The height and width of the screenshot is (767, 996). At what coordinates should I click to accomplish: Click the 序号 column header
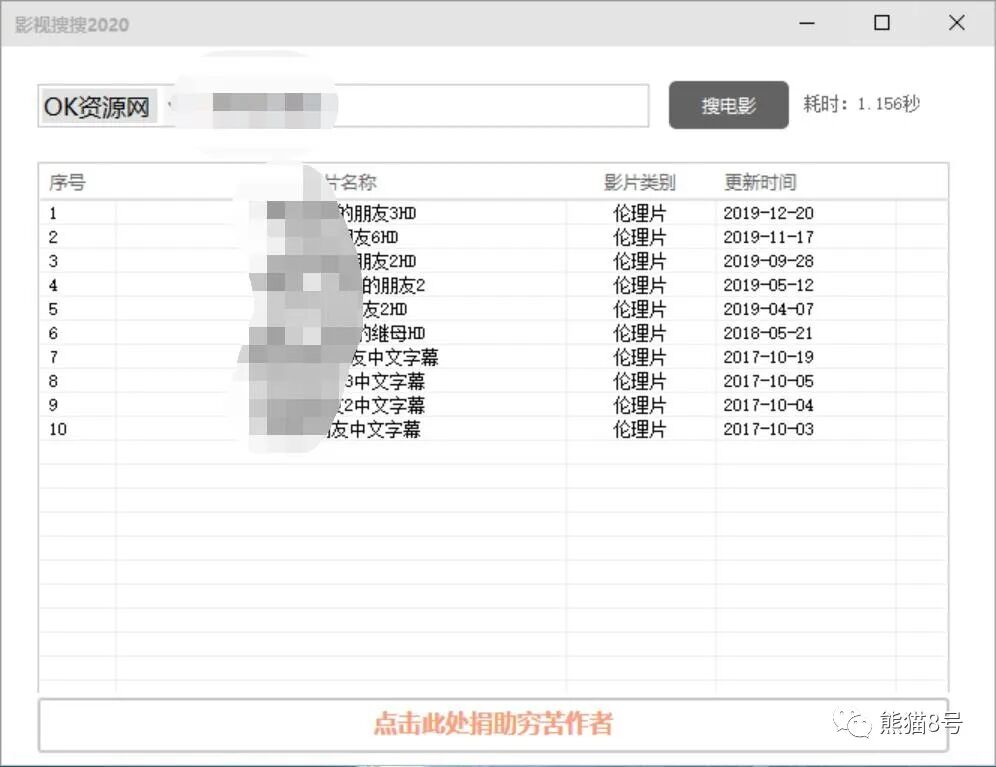[68, 182]
